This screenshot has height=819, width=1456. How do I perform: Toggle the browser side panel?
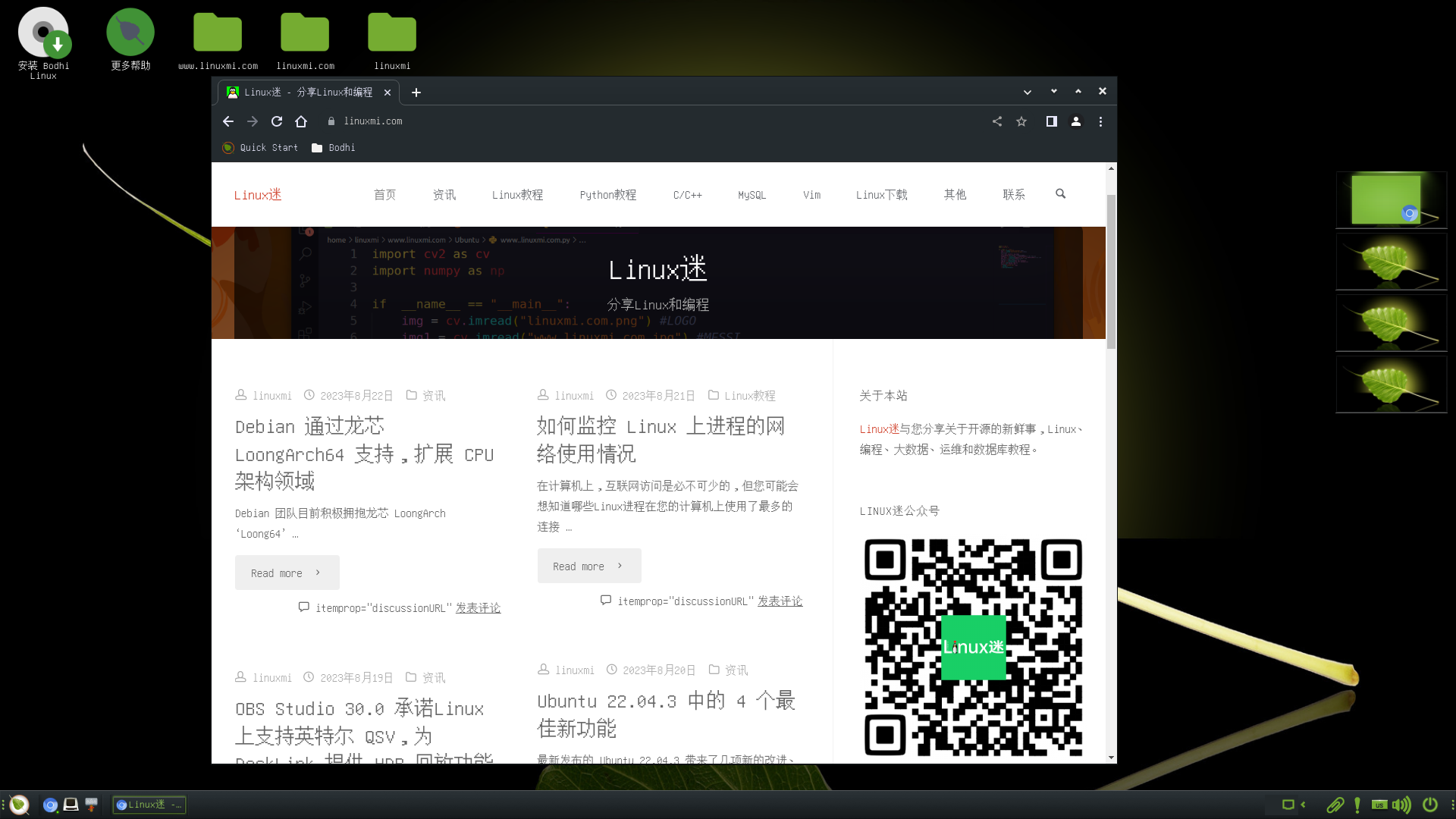(x=1052, y=121)
